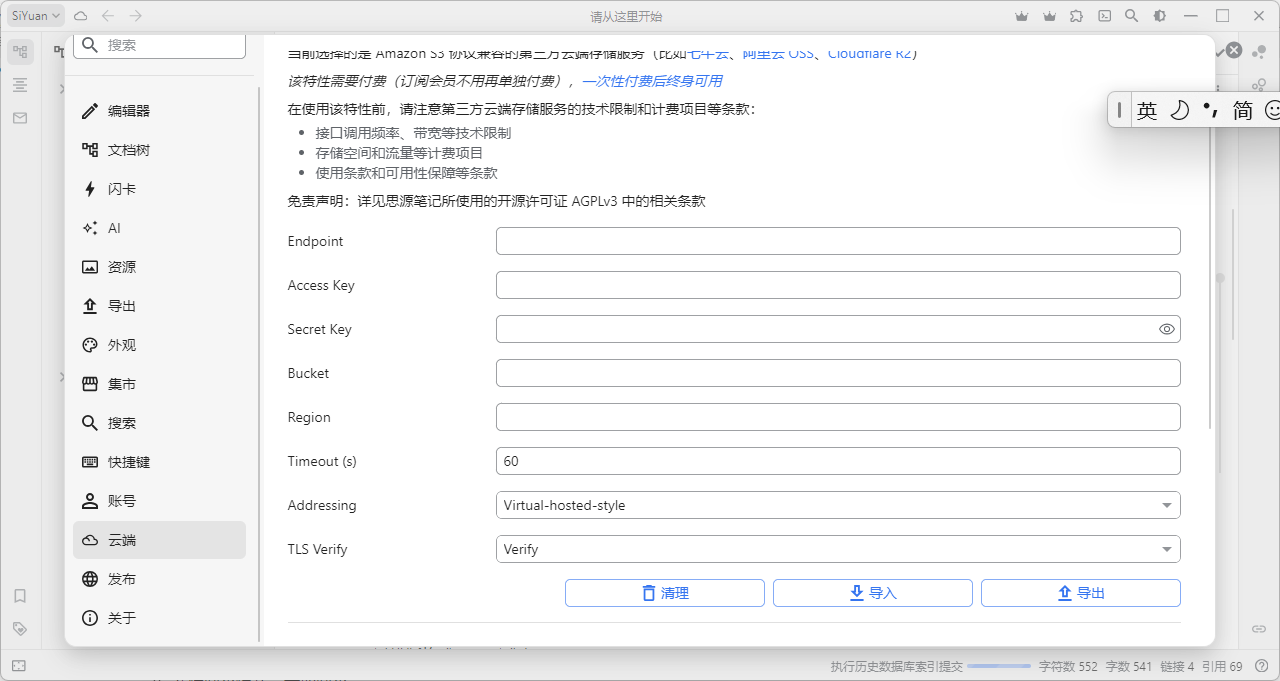The image size is (1280, 681).
Task: Select the 云端 cloud tab
Action: 159,540
